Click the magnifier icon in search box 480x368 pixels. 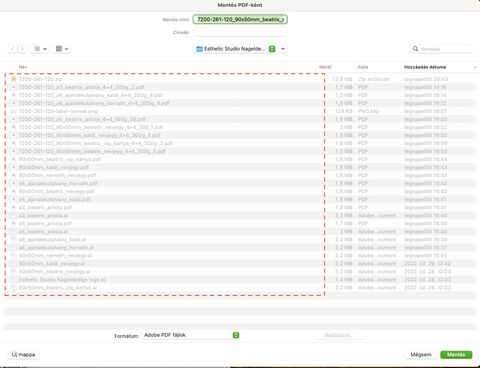(x=415, y=49)
